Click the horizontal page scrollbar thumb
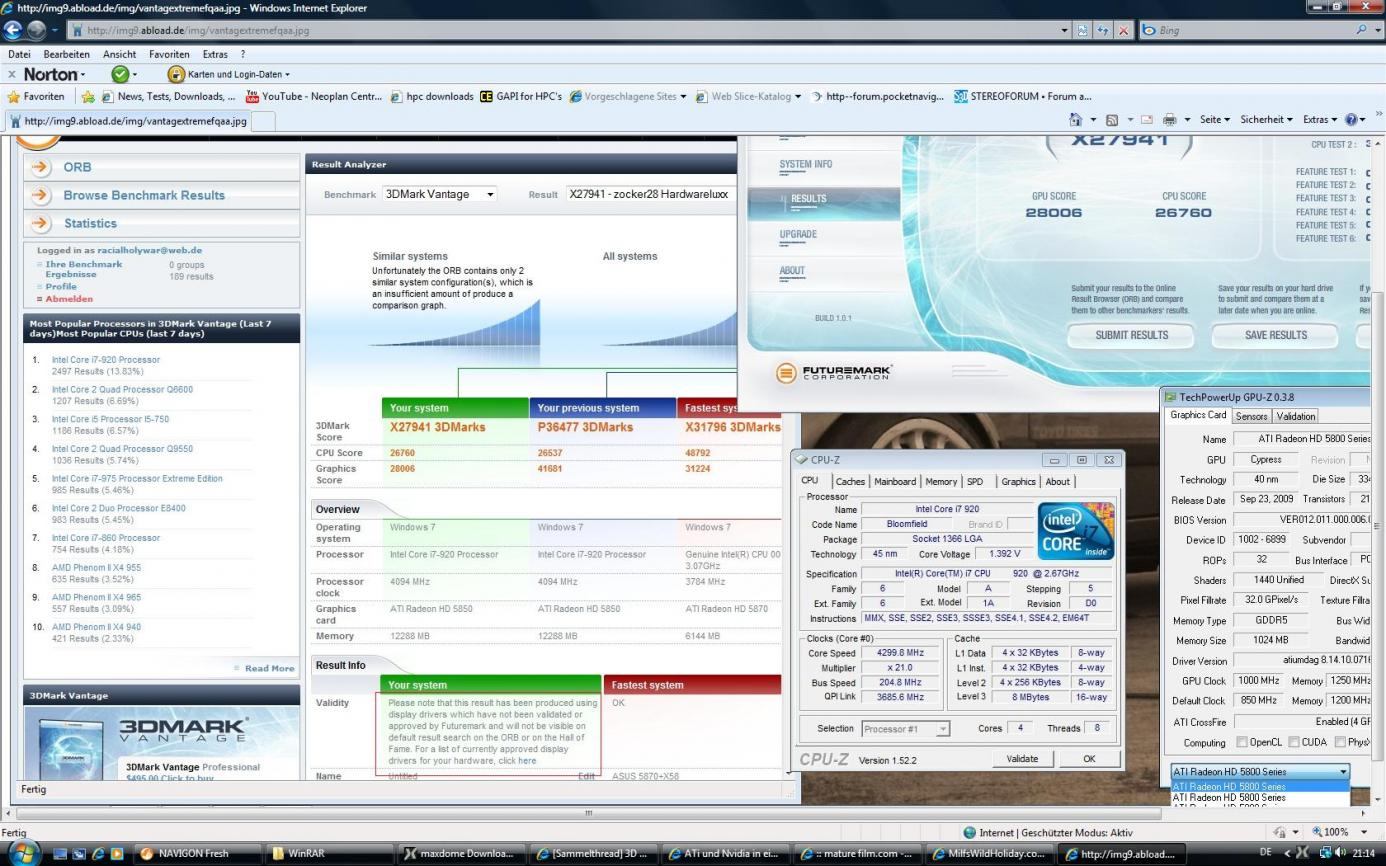The width and height of the screenshot is (1386, 866). 588,813
